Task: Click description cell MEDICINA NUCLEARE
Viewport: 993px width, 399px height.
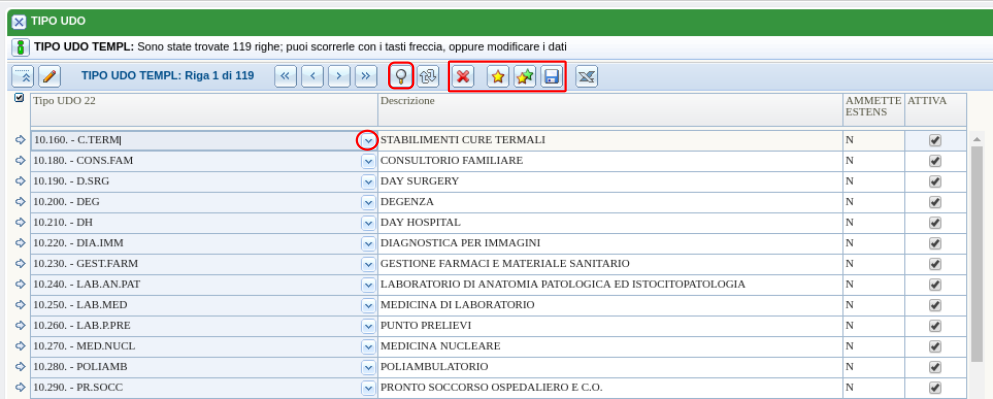Action: [x=610, y=346]
